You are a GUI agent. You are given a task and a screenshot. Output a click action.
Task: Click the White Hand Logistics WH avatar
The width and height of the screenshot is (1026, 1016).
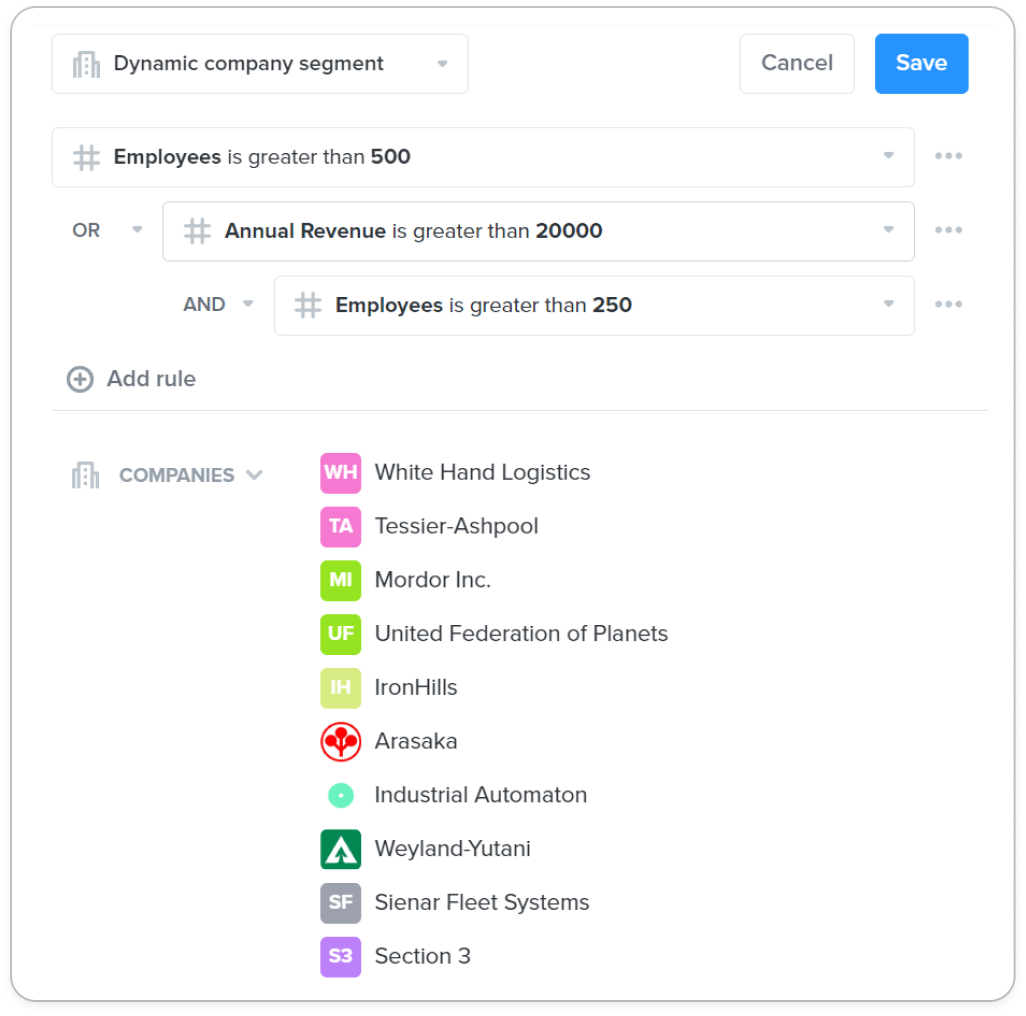pos(340,472)
